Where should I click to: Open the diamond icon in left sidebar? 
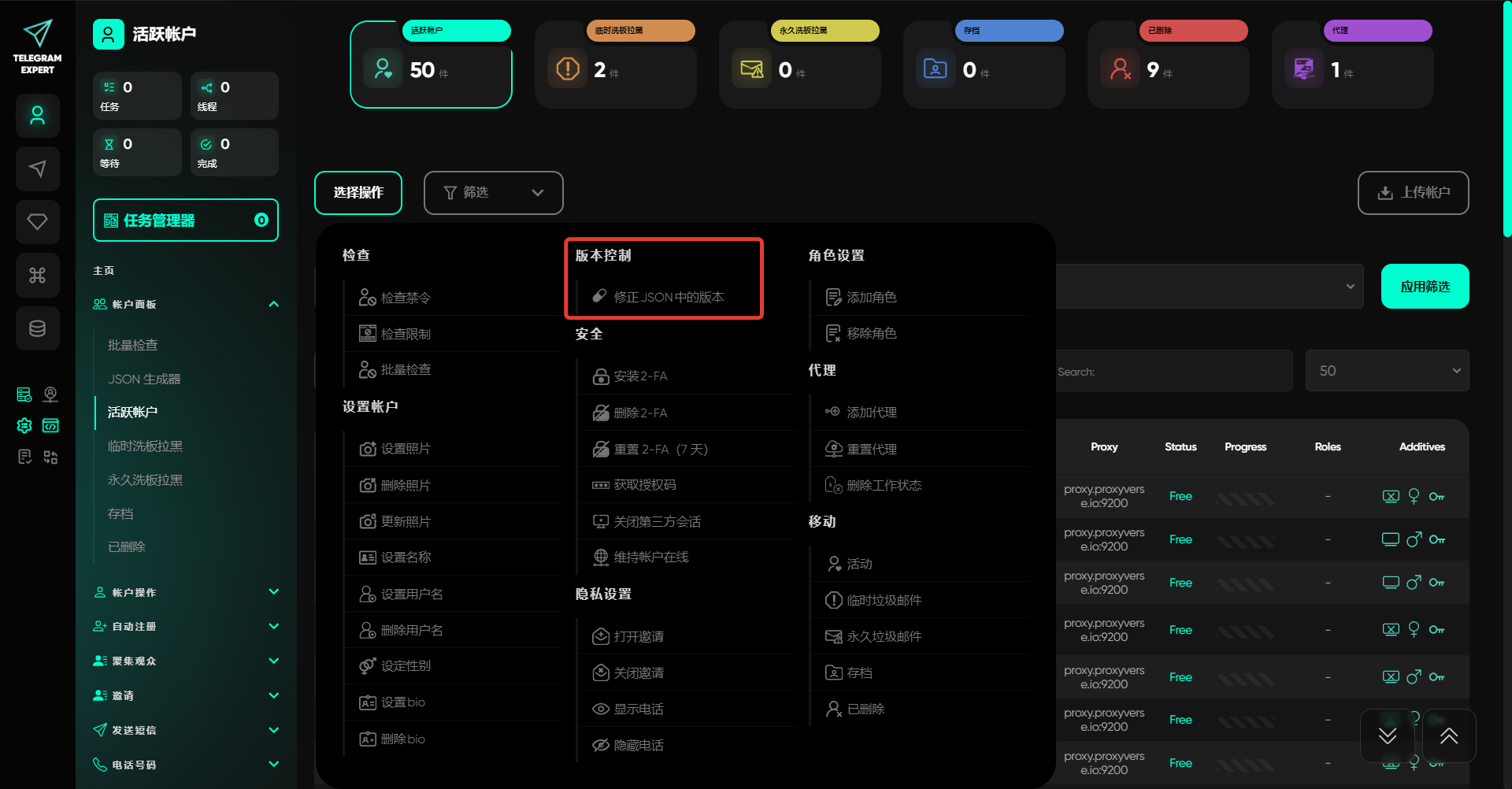pos(37,222)
